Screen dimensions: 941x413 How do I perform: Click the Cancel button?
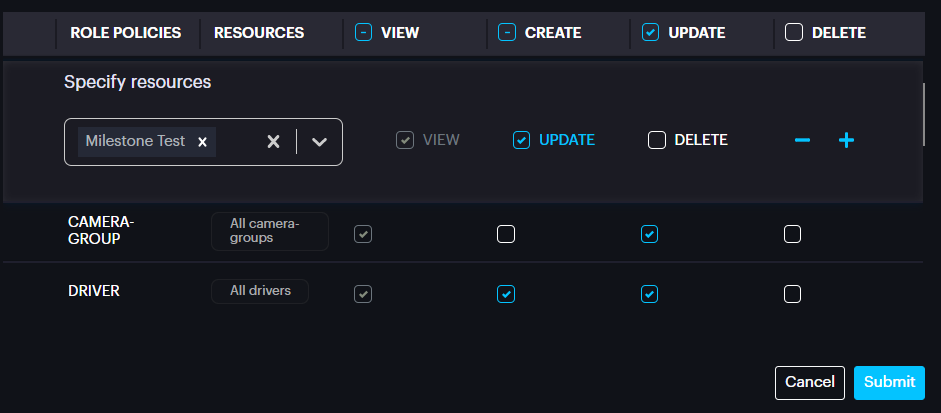809,382
